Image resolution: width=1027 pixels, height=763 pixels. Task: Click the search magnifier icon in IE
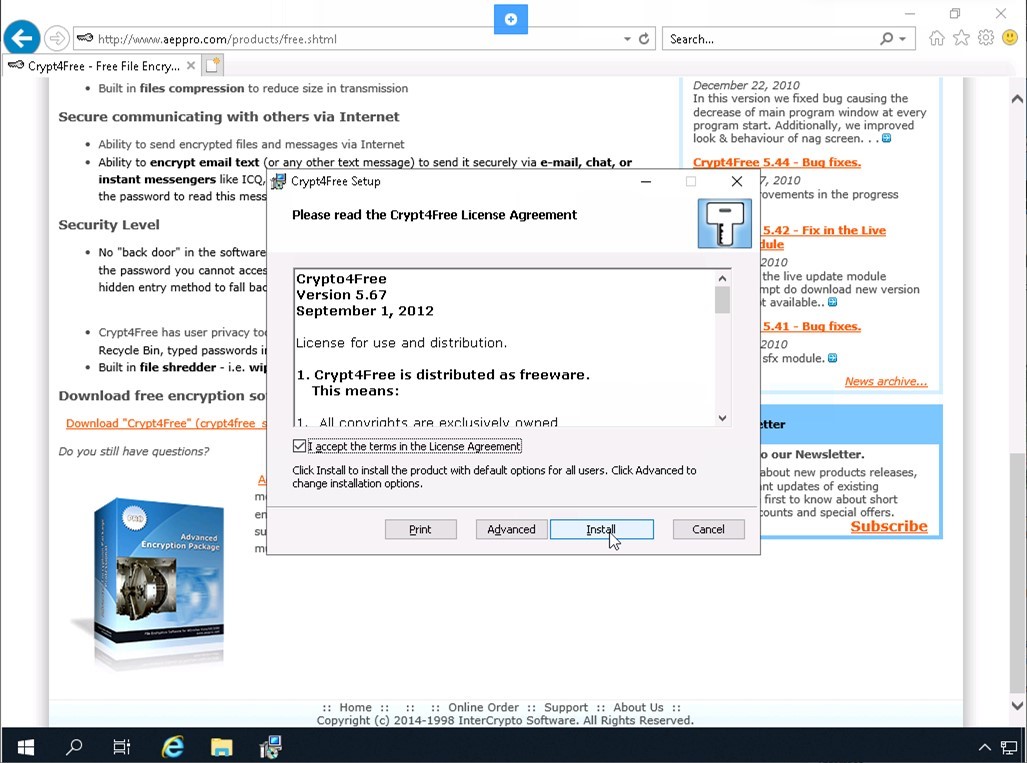pos(886,39)
